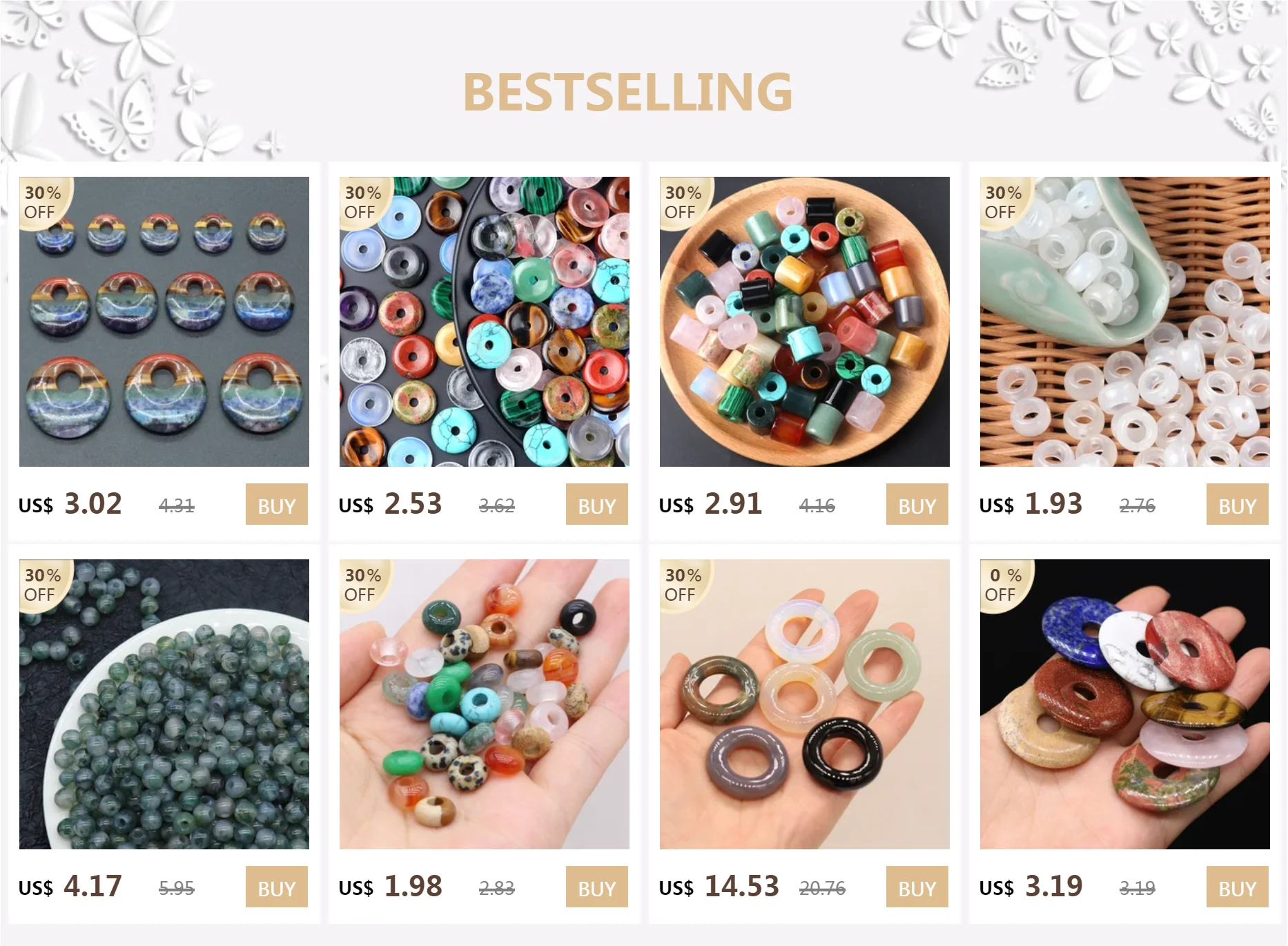This screenshot has height=946, width=1288.
Task: Click BUY for the US$ 4.17 item
Action: click(277, 887)
